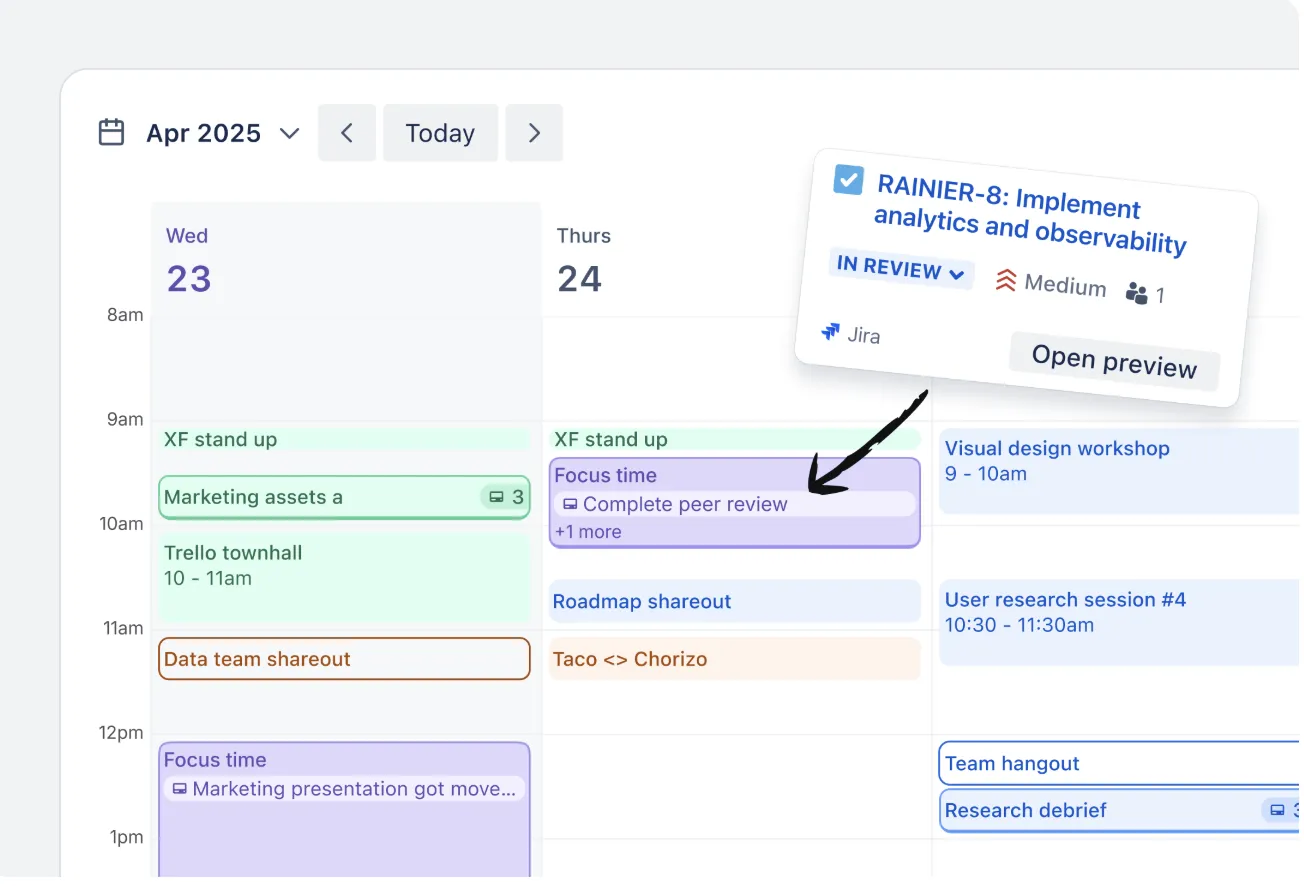Viewport: 1304px width, 886px height.
Task: Expand the +1 more link
Action: pos(588,532)
